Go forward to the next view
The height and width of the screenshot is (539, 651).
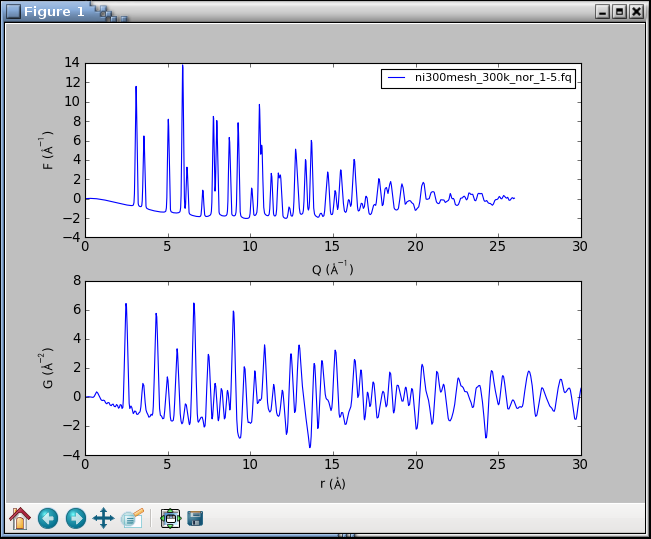click(75, 518)
